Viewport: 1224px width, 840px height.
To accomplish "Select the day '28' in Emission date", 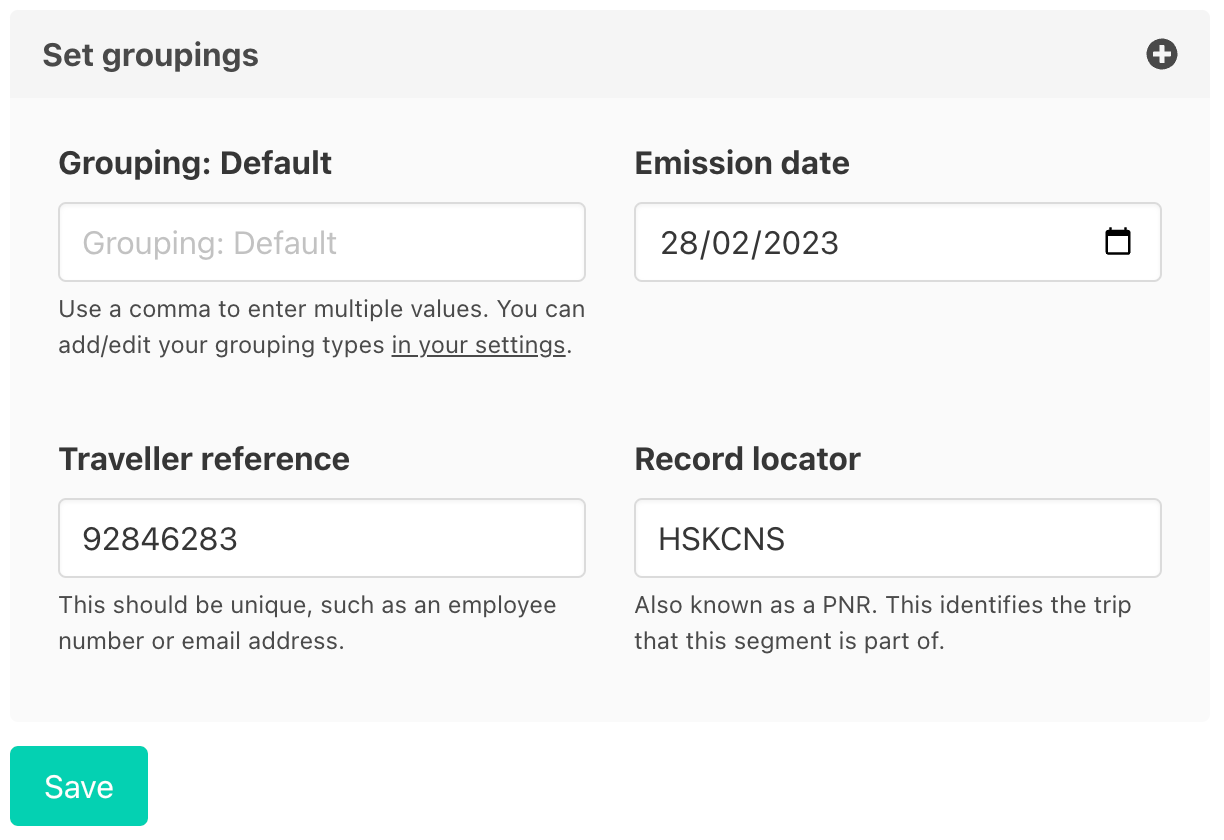I will coord(678,243).
